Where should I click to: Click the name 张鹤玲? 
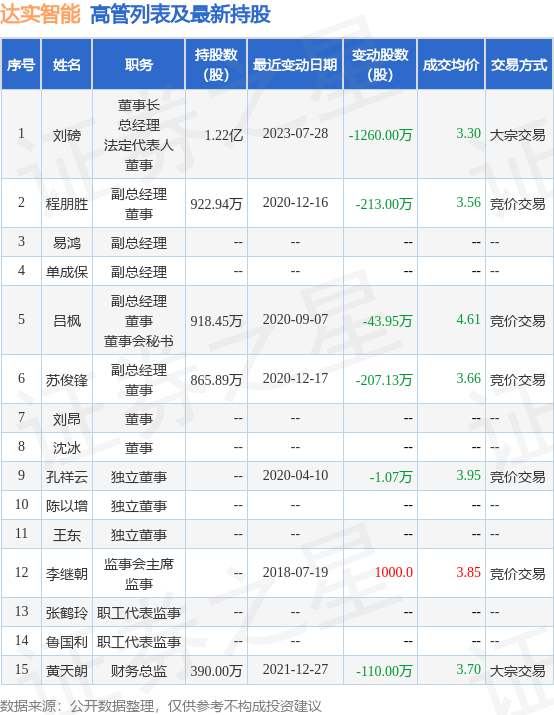(x=67, y=613)
